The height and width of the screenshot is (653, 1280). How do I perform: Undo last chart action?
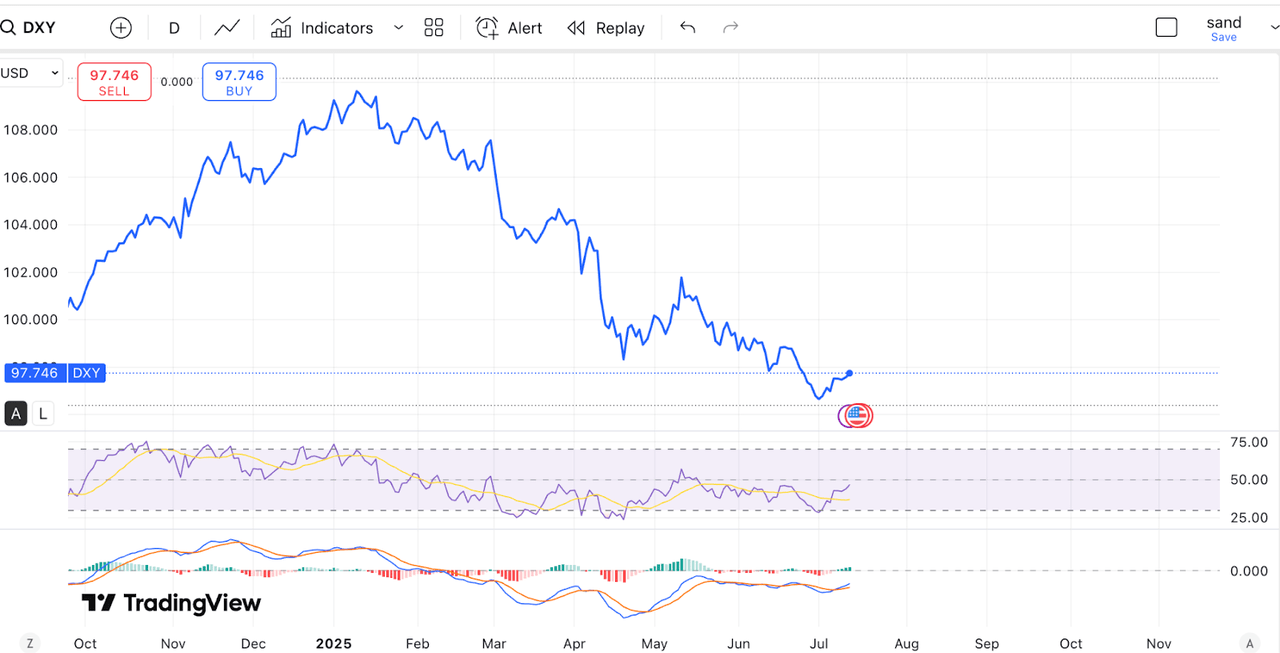point(687,28)
